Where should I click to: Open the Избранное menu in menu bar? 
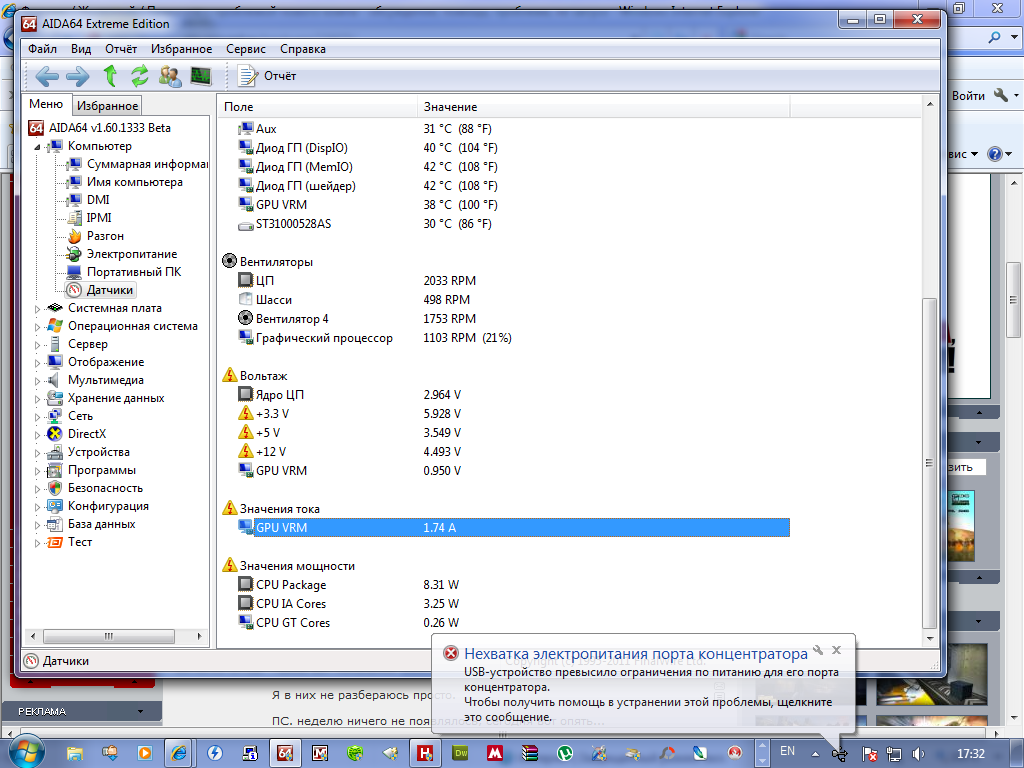[x=182, y=49]
